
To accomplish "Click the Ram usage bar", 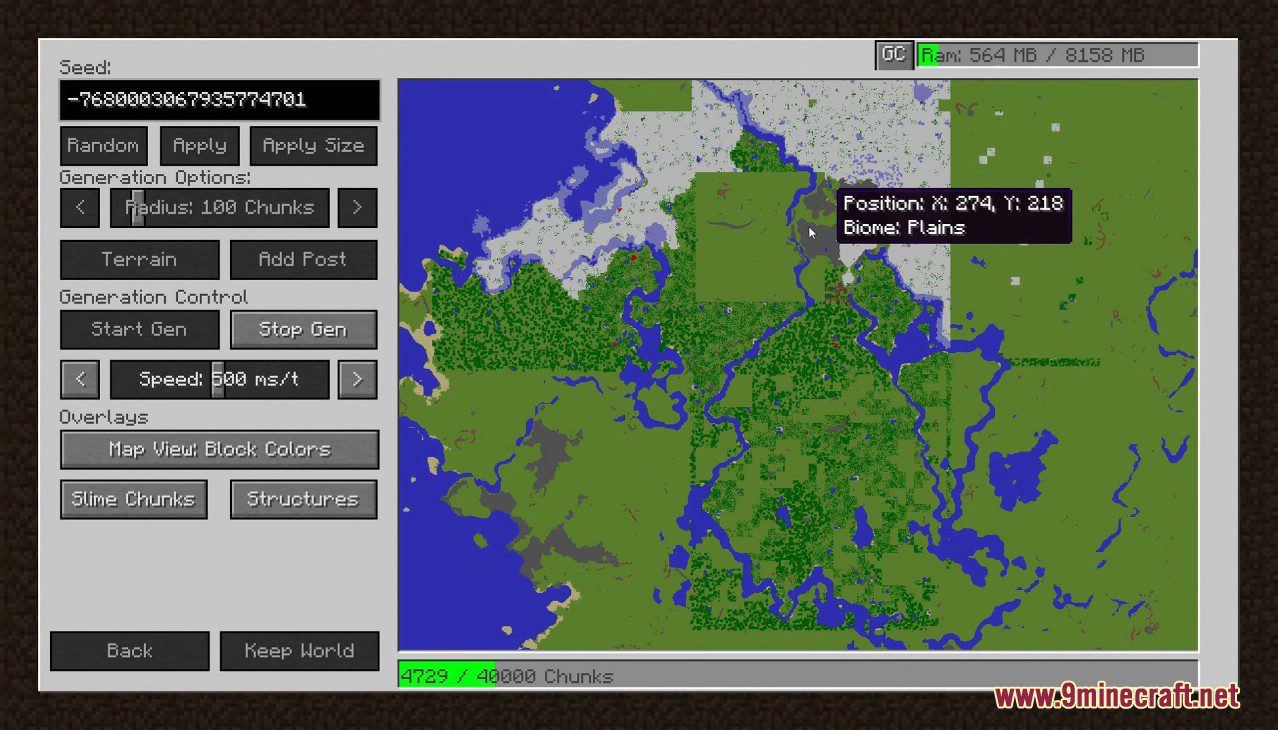I will [x=1058, y=56].
